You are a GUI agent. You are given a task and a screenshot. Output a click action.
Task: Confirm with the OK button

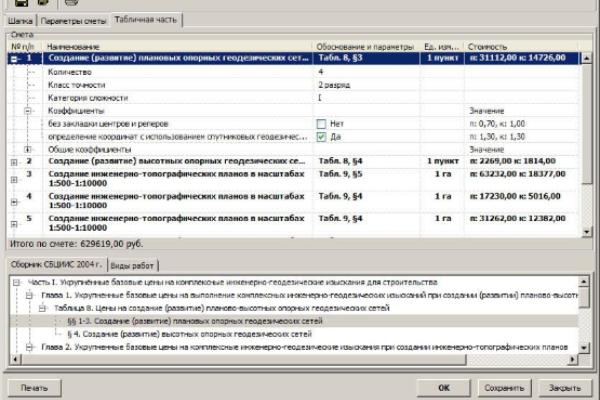point(443,388)
